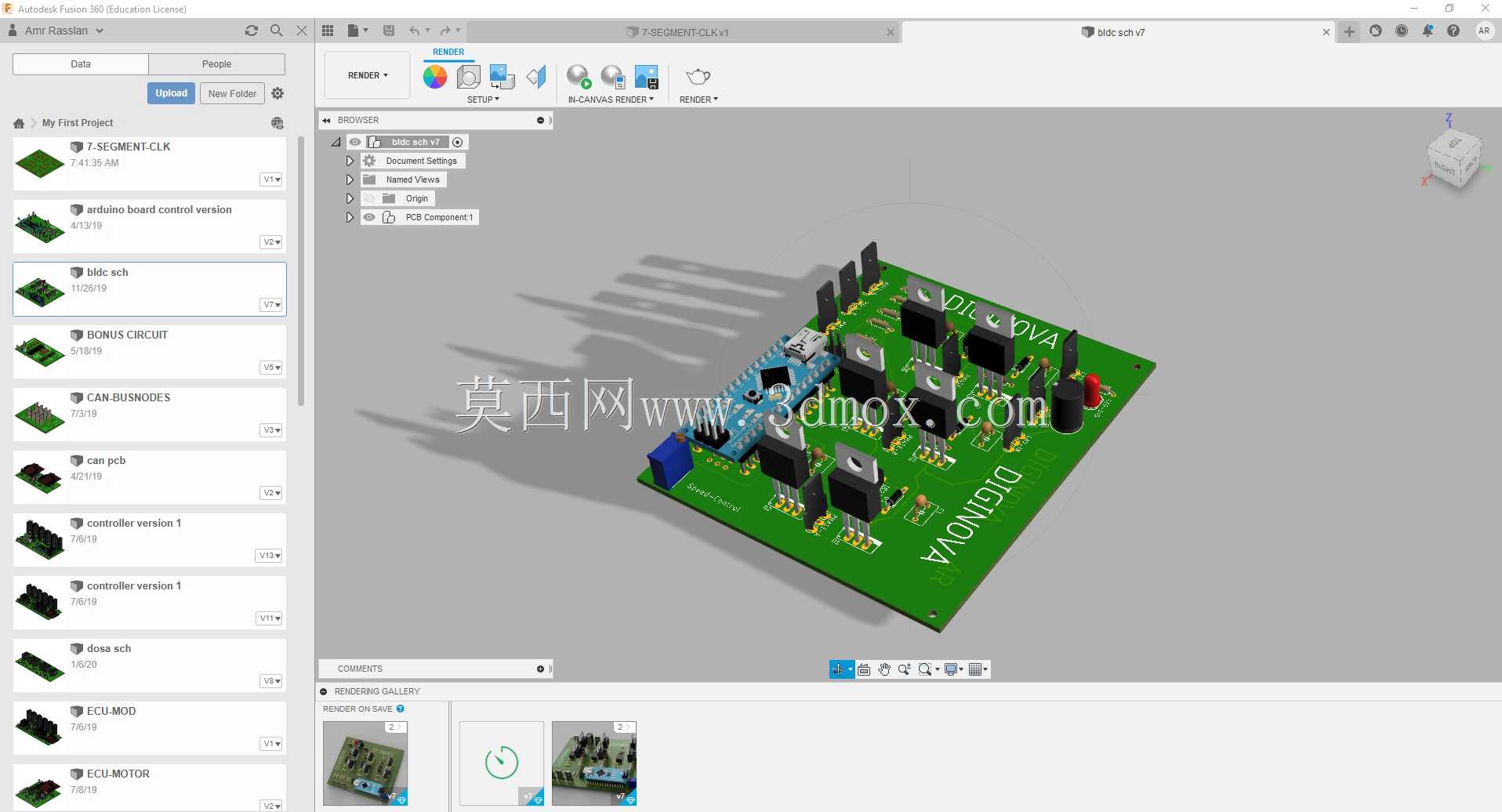This screenshot has height=812, width=1502.
Task: Go to the projects home icon
Action: click(19, 123)
